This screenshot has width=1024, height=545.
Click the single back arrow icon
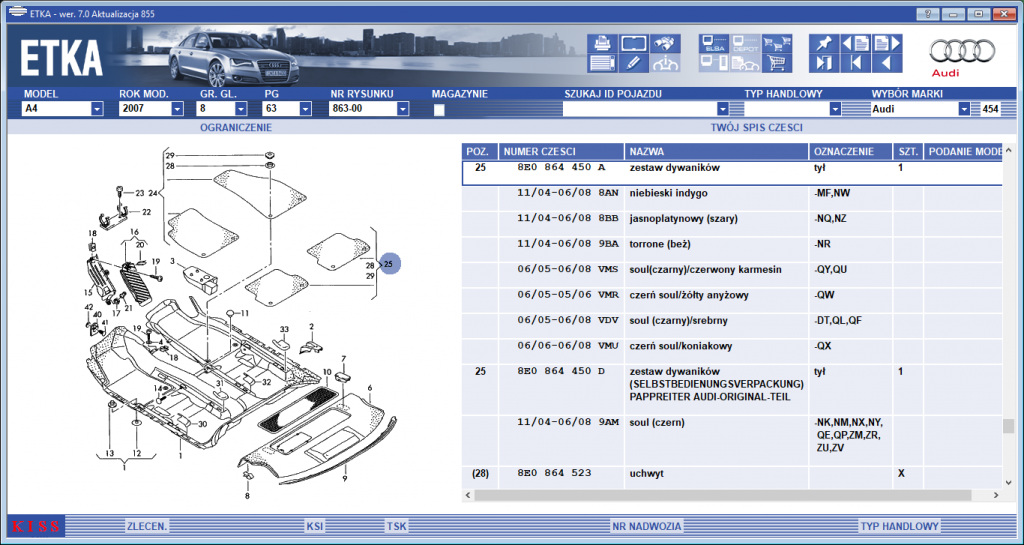click(x=888, y=63)
